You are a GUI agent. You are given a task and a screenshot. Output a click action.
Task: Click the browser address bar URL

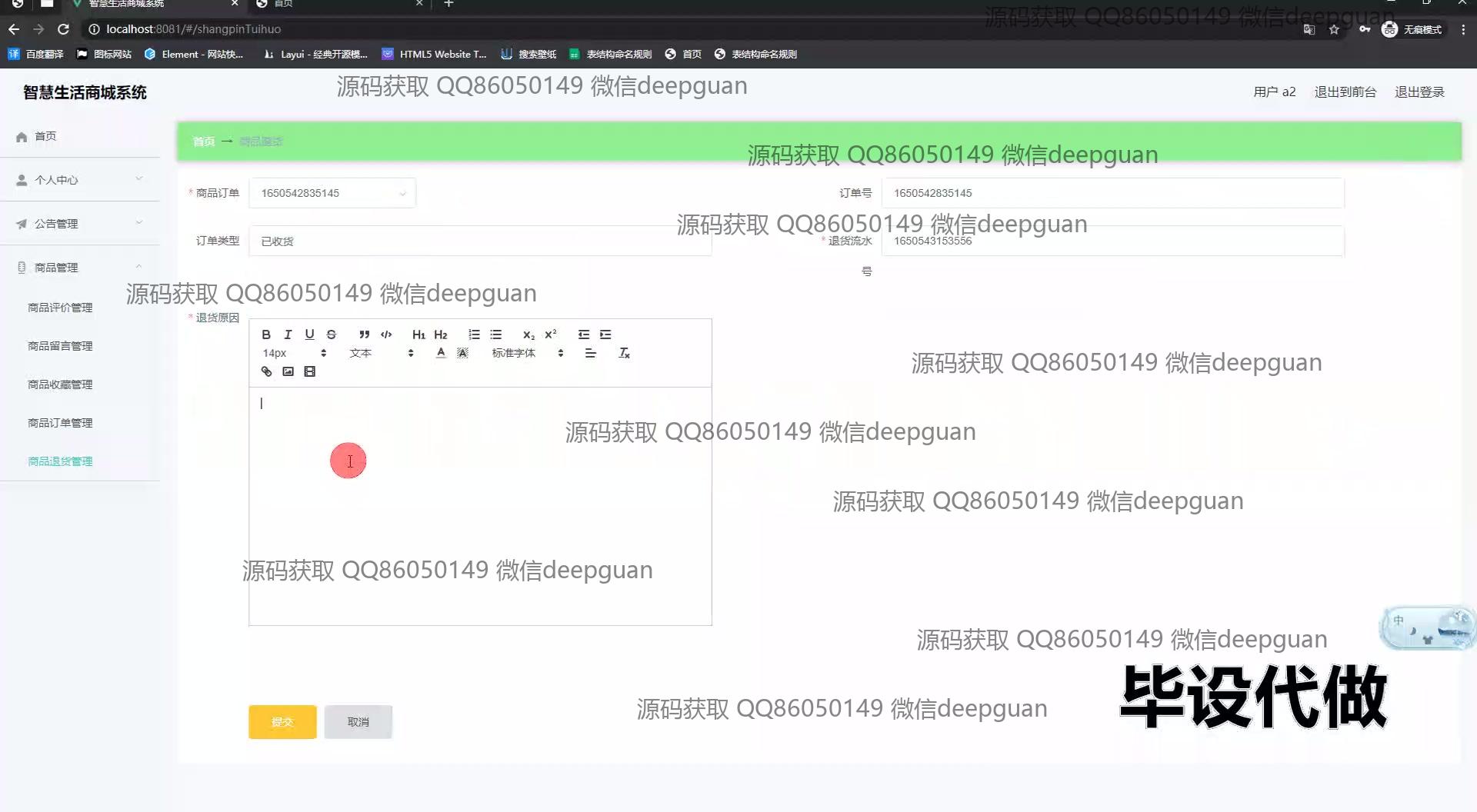click(x=194, y=29)
